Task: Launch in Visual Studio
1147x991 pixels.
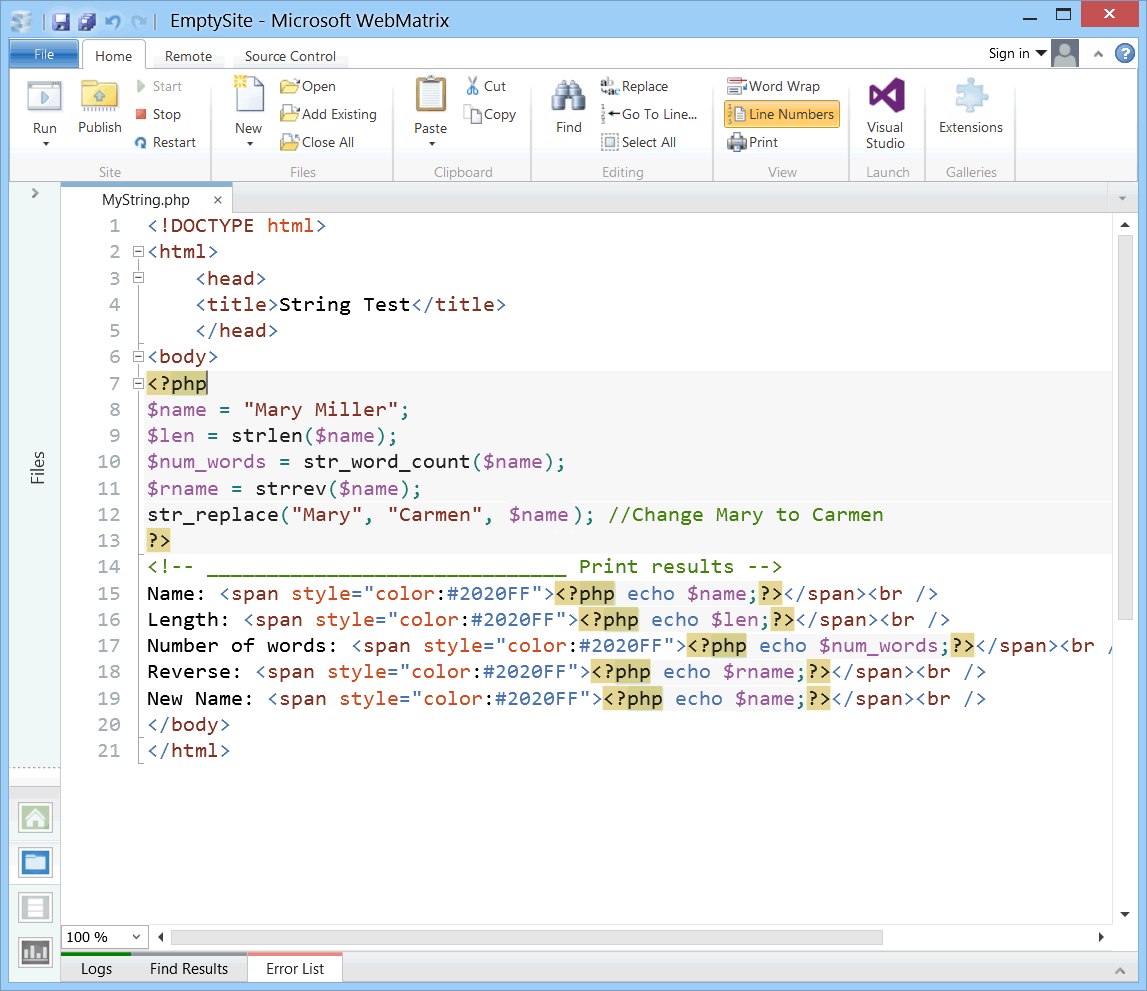Action: pyautogui.click(x=885, y=113)
